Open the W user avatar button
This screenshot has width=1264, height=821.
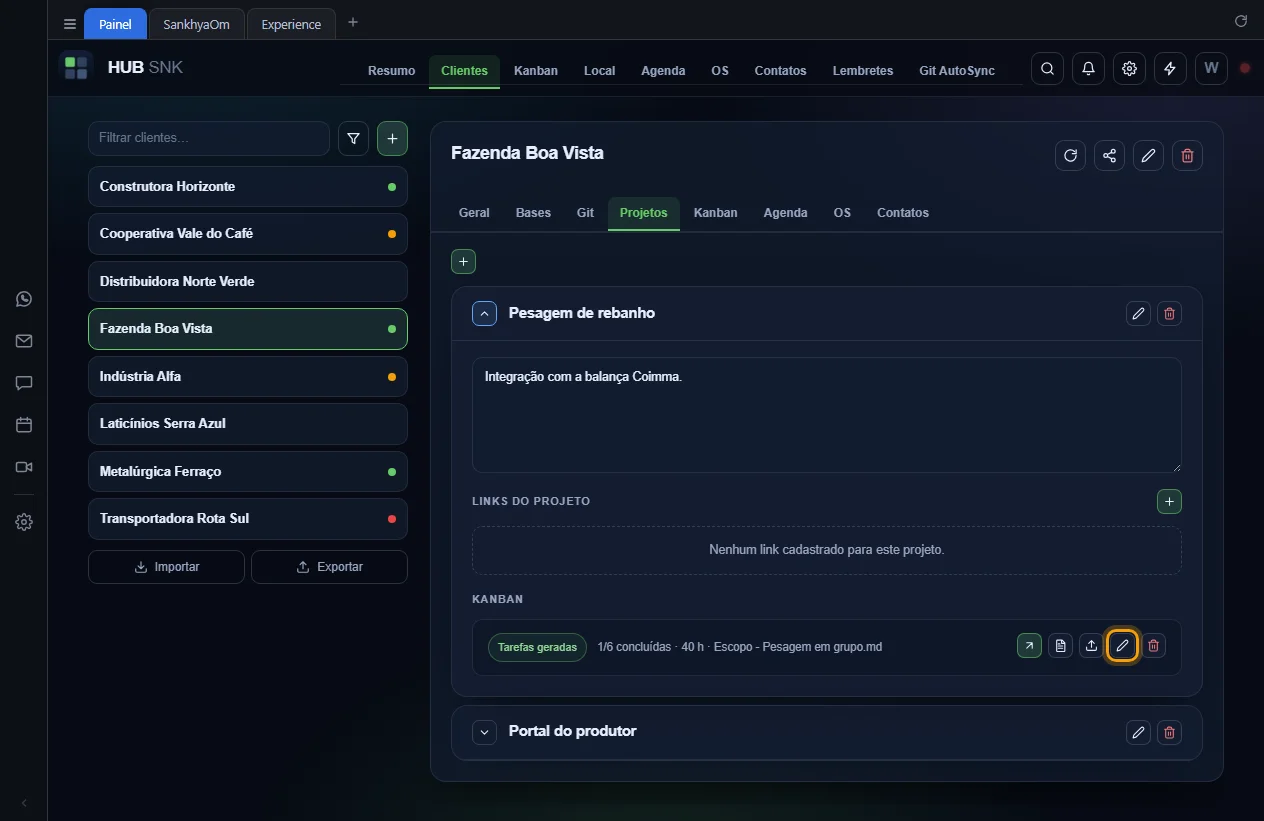(1211, 69)
